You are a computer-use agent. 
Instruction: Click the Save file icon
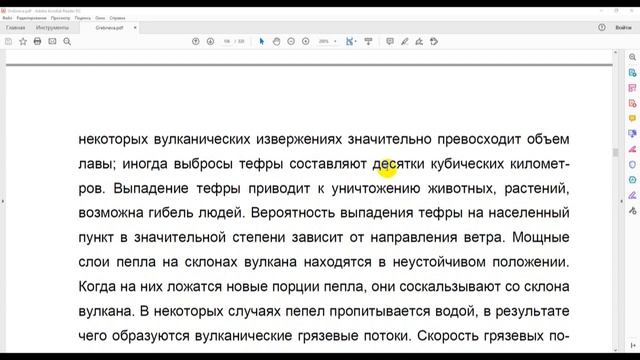pos(8,41)
